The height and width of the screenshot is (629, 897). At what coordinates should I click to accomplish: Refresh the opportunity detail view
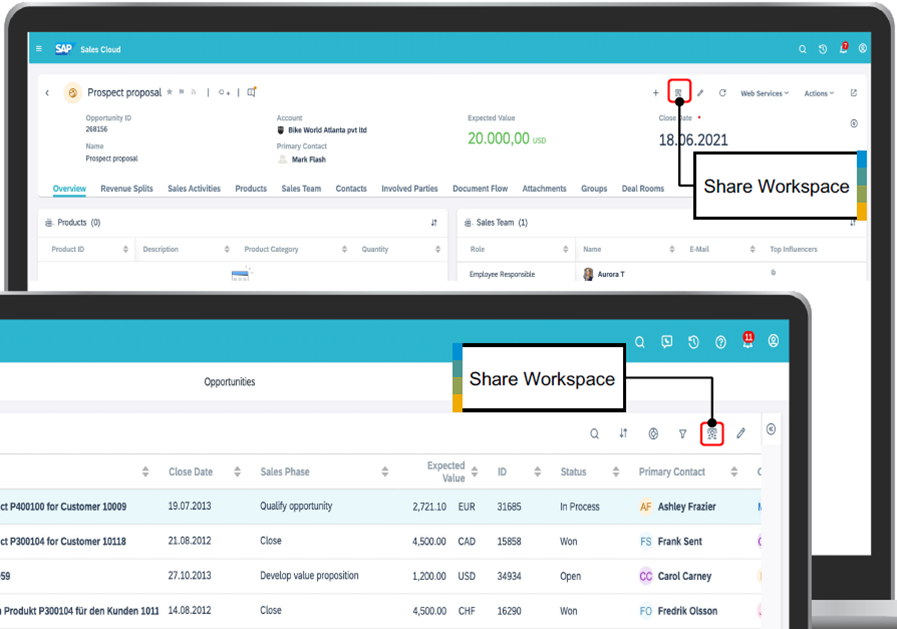723,93
